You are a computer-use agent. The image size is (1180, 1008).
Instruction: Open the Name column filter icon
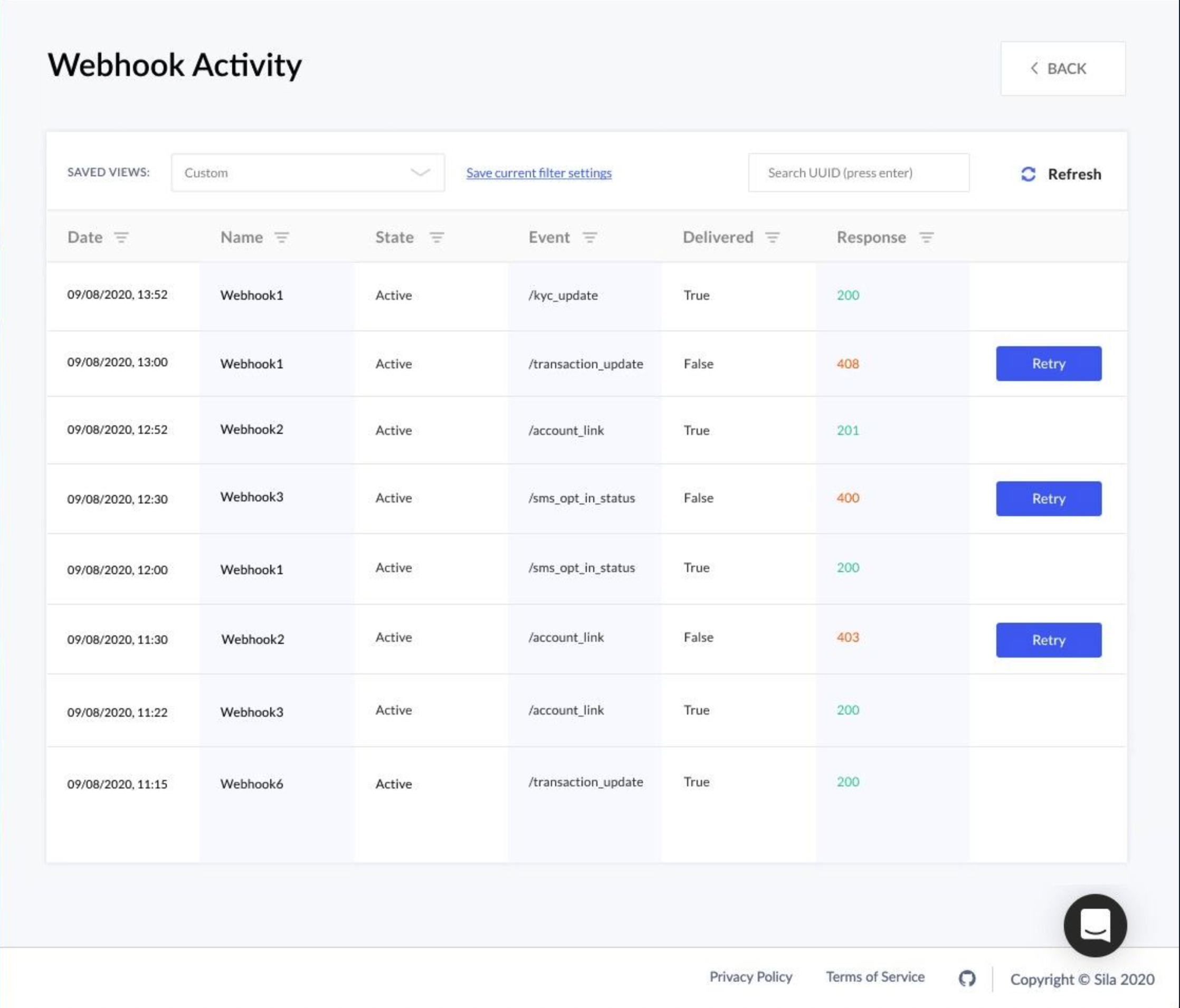pos(281,237)
